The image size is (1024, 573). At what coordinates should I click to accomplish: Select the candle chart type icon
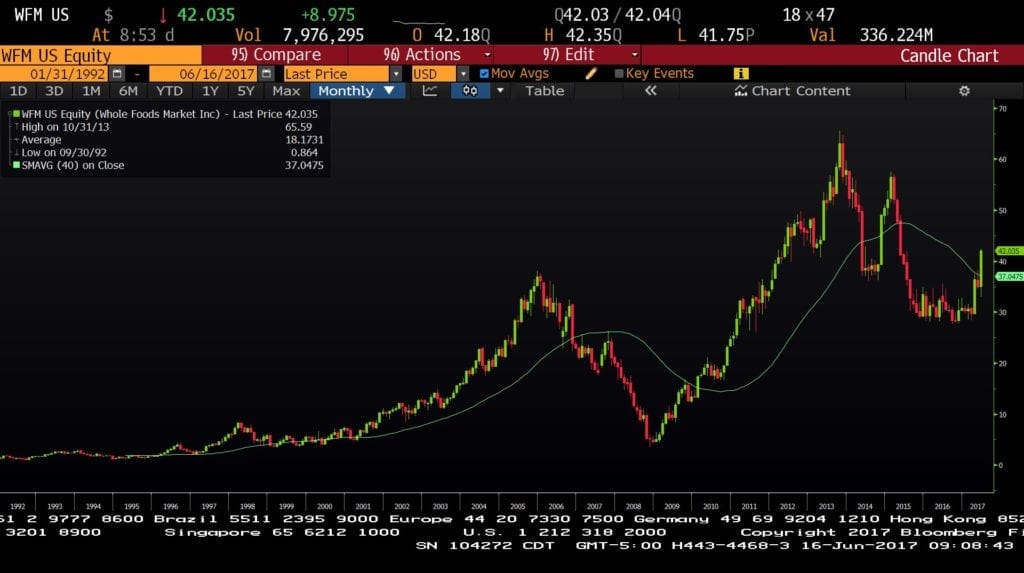click(470, 91)
